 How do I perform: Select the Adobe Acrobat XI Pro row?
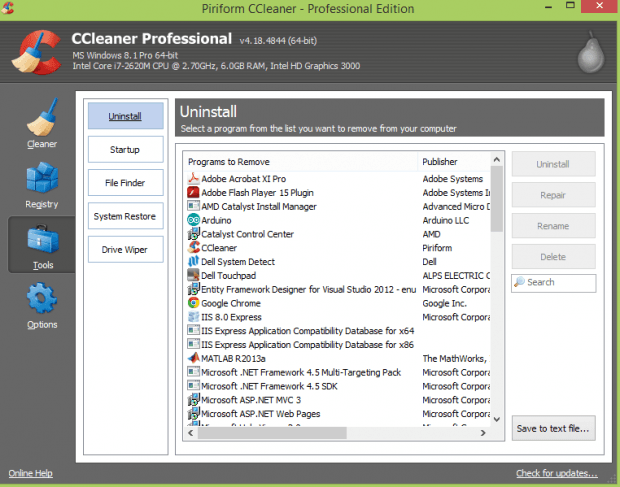click(x=338, y=179)
